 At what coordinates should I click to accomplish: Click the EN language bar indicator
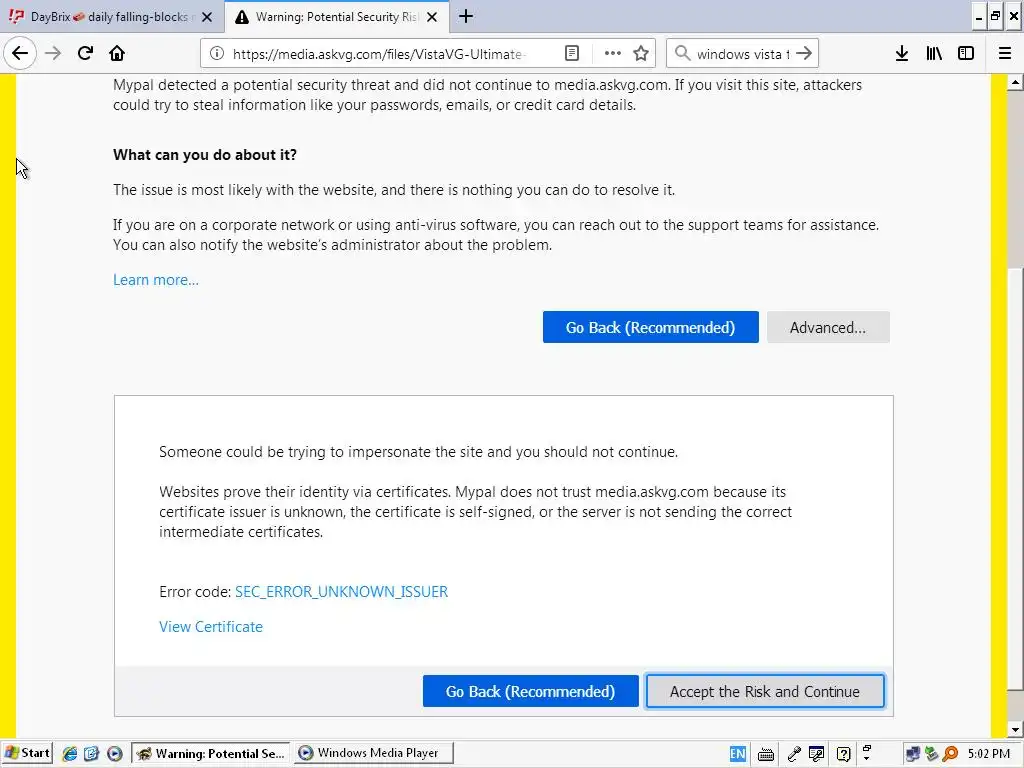coord(738,754)
